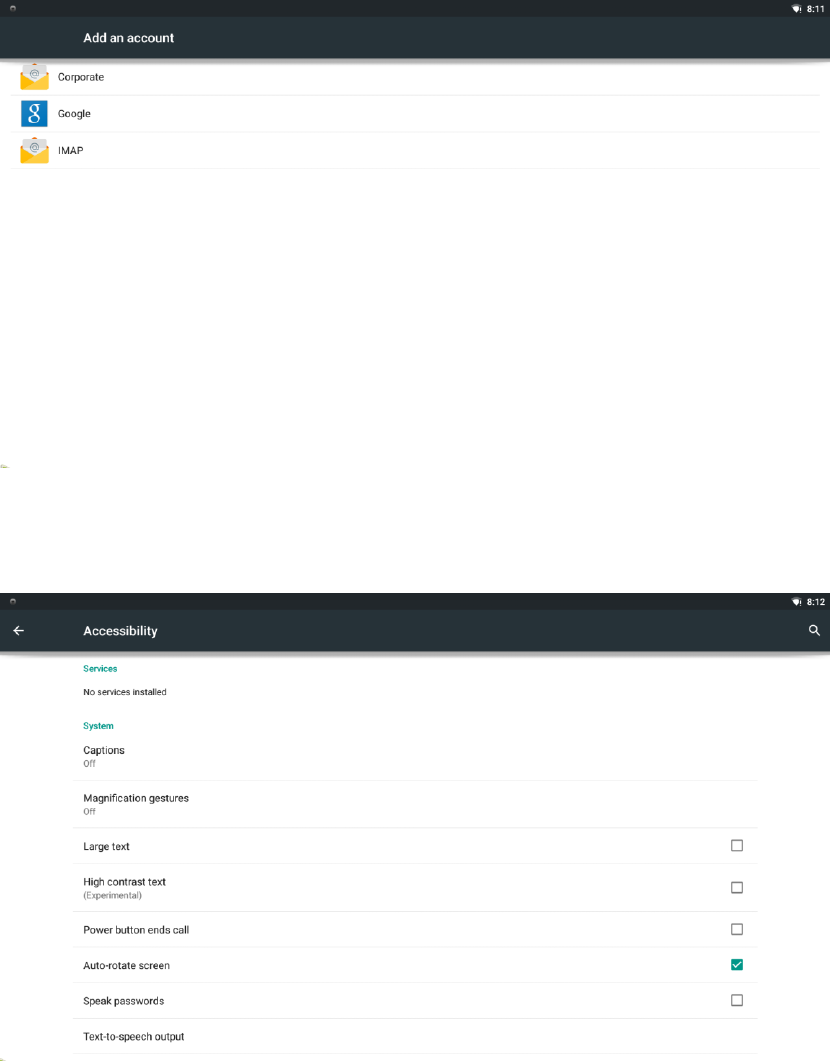830x1061 pixels.
Task: Open Captions settings
Action: 415,757
